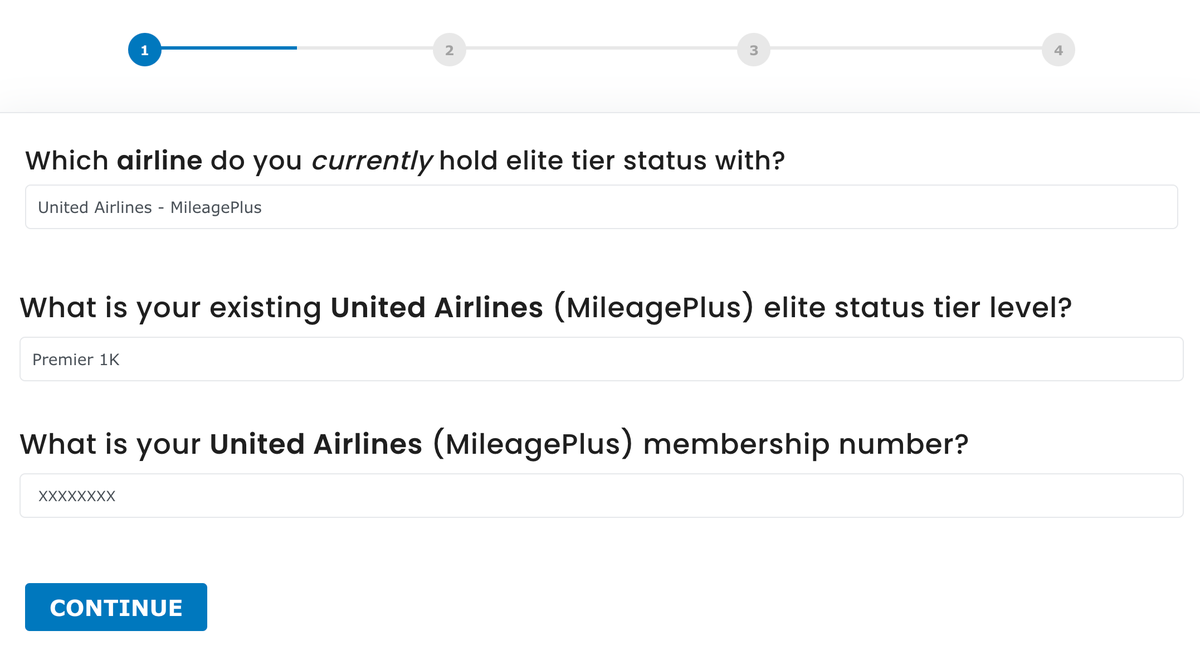This screenshot has width=1200, height=650.
Task: Click the bold word "airline" in first question
Action: pyautogui.click(x=160, y=160)
